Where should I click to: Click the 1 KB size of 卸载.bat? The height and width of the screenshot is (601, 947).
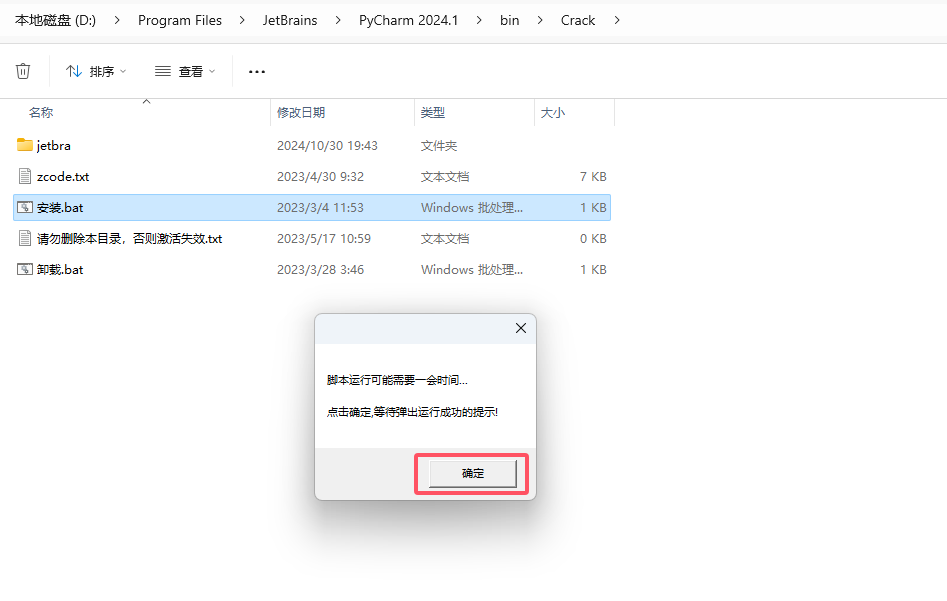(593, 269)
